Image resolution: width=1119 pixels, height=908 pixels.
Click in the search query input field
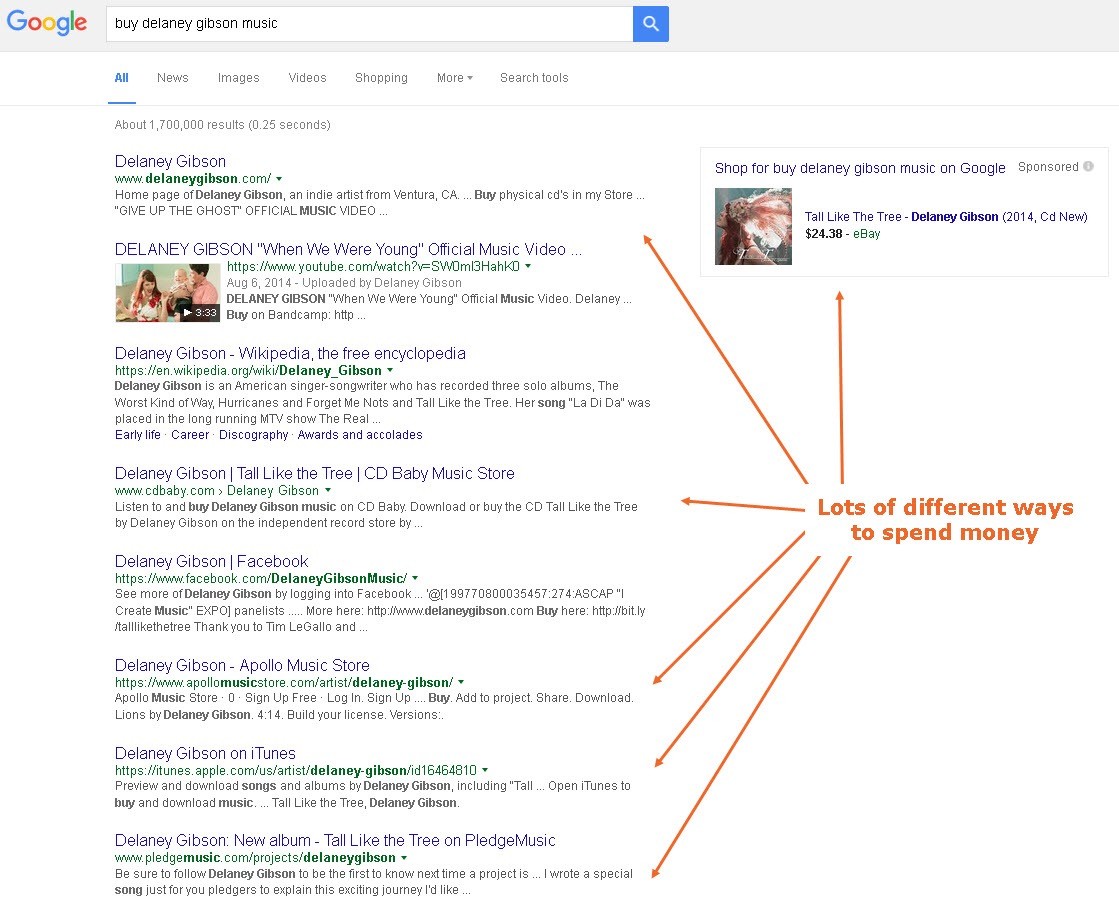pyautogui.click(x=368, y=23)
